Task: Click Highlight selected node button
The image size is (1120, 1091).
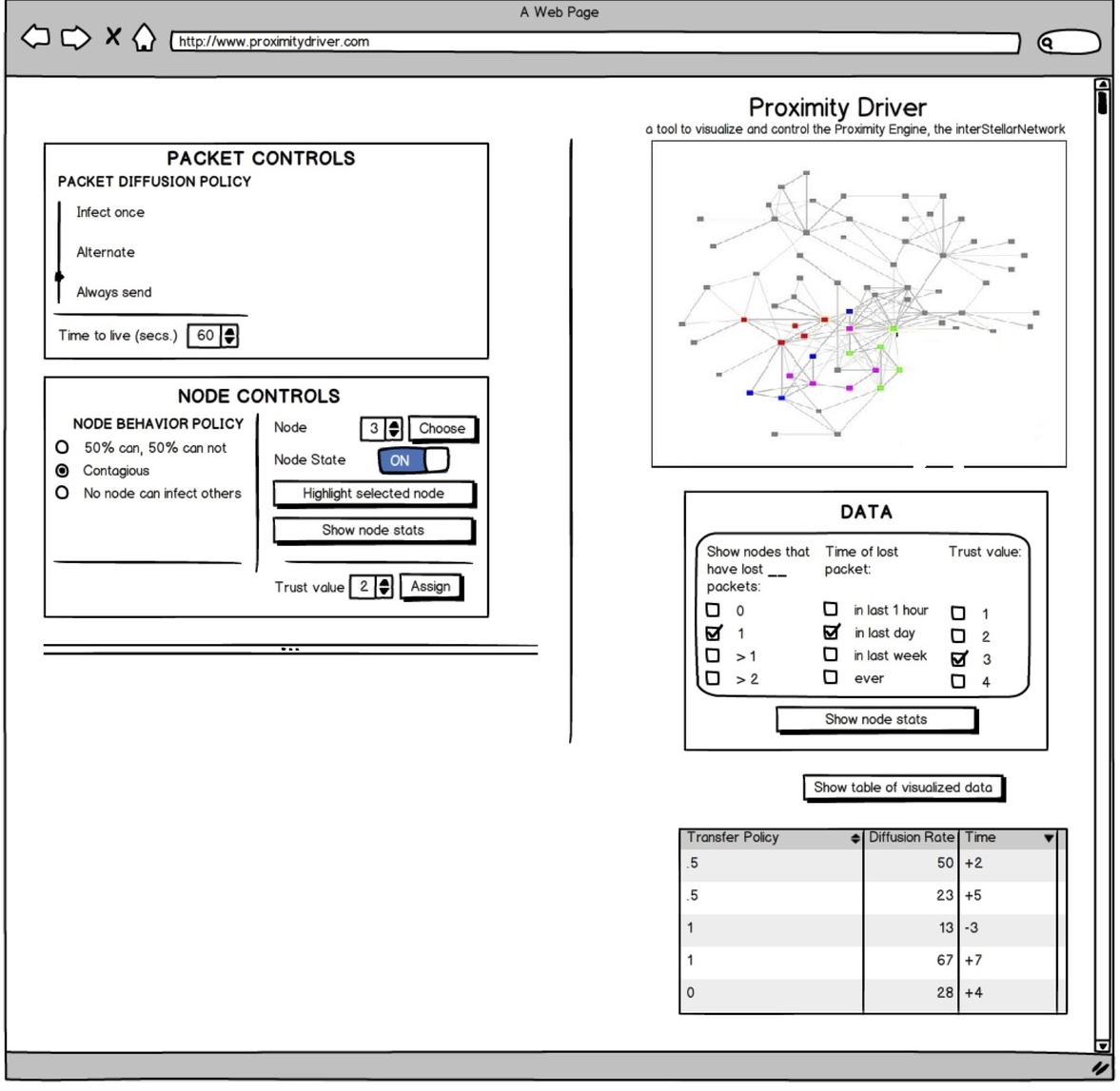Action: point(373,494)
